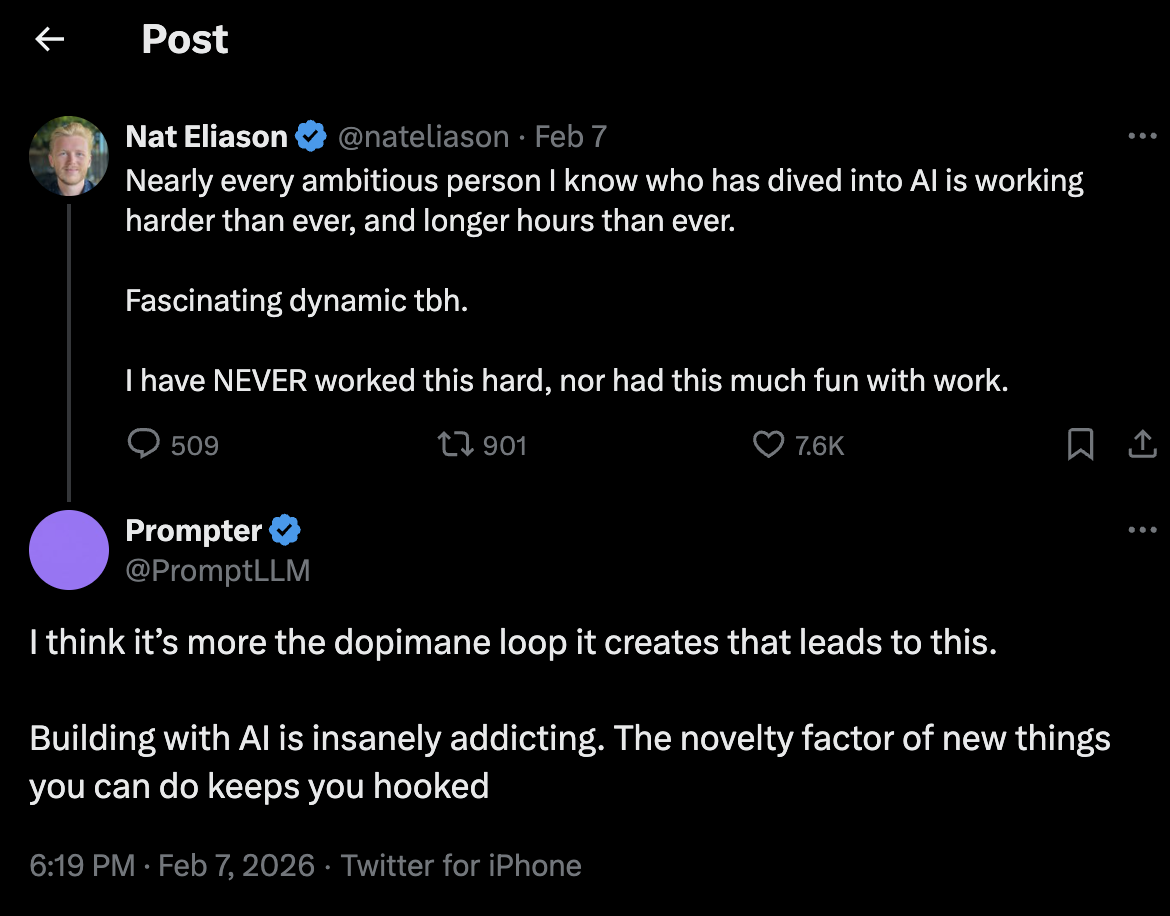Click the back arrow icon
Viewport: 1170px width, 916px height.
click(49, 39)
